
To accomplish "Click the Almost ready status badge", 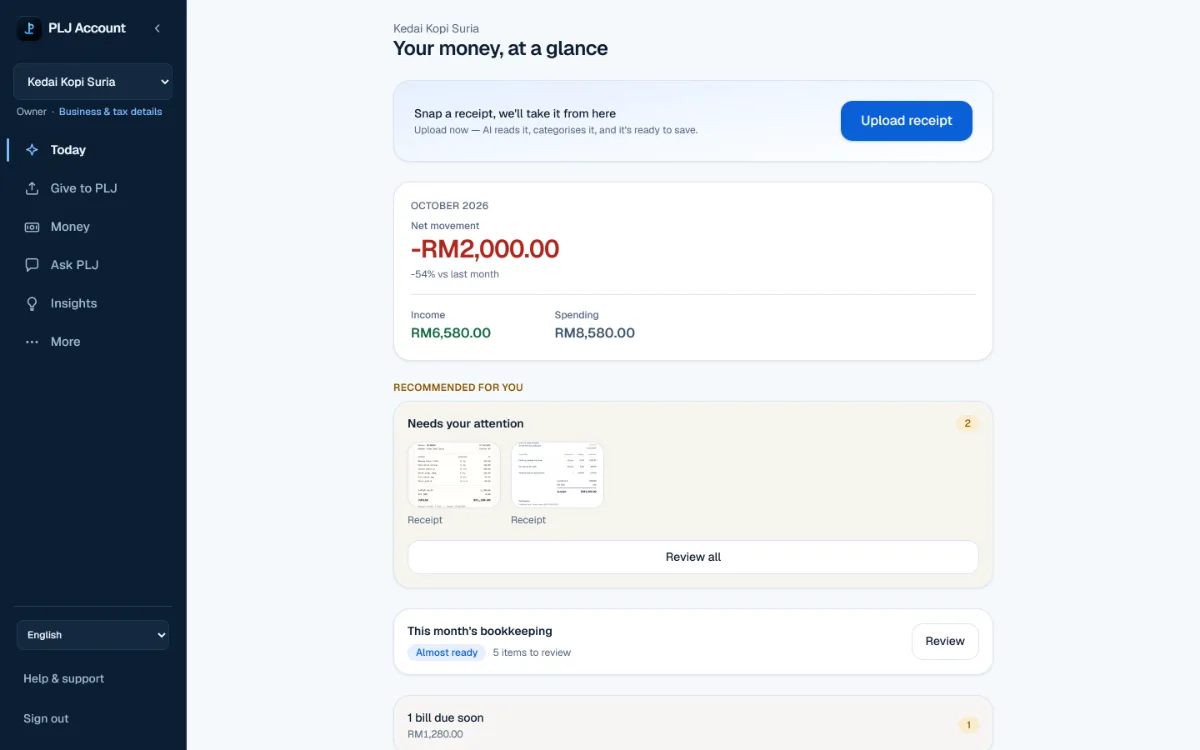I will coord(446,653).
